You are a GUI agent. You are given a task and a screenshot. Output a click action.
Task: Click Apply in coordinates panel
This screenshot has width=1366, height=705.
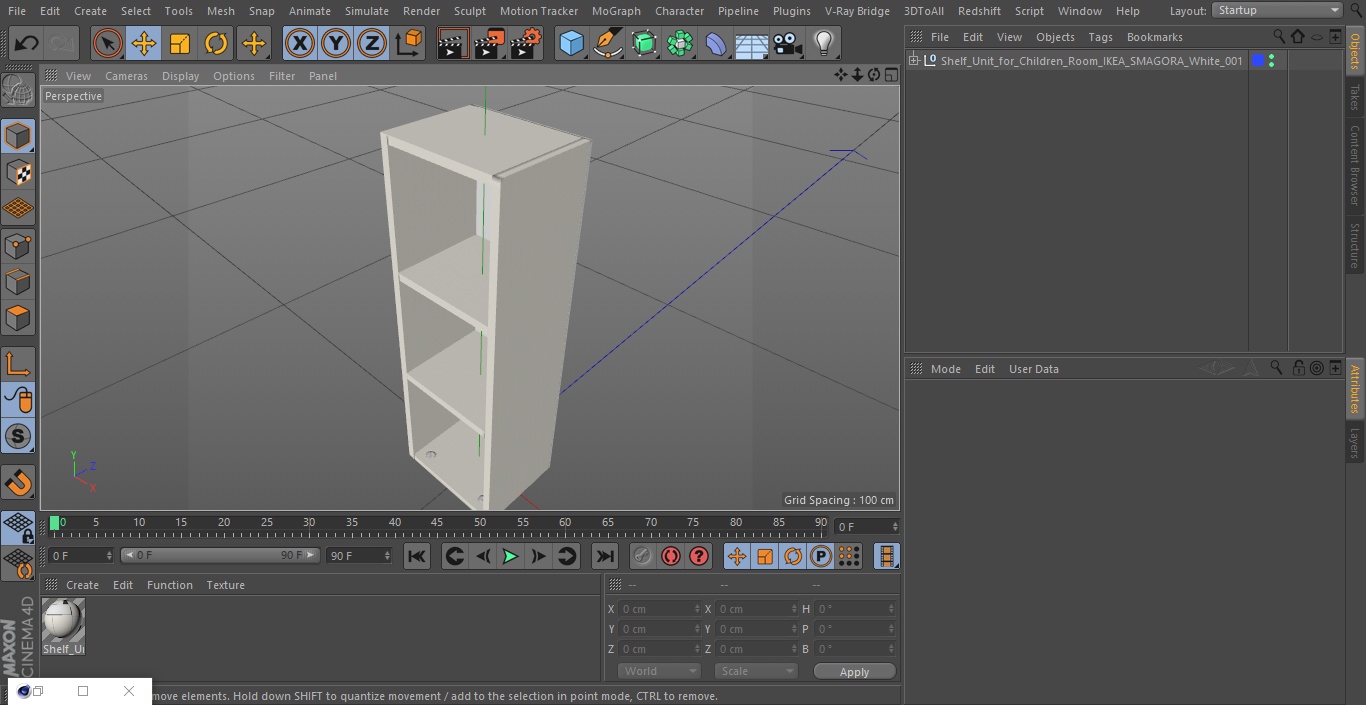854,672
